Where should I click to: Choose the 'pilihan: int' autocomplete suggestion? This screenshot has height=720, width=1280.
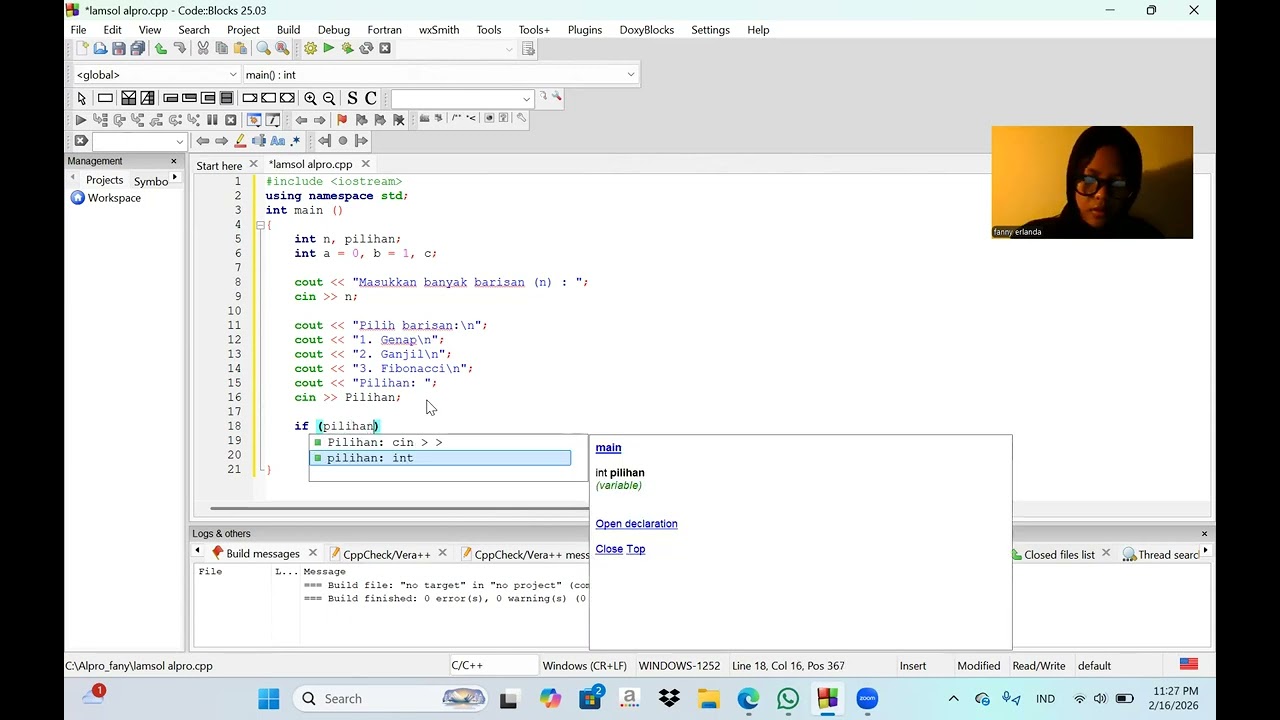click(x=441, y=458)
